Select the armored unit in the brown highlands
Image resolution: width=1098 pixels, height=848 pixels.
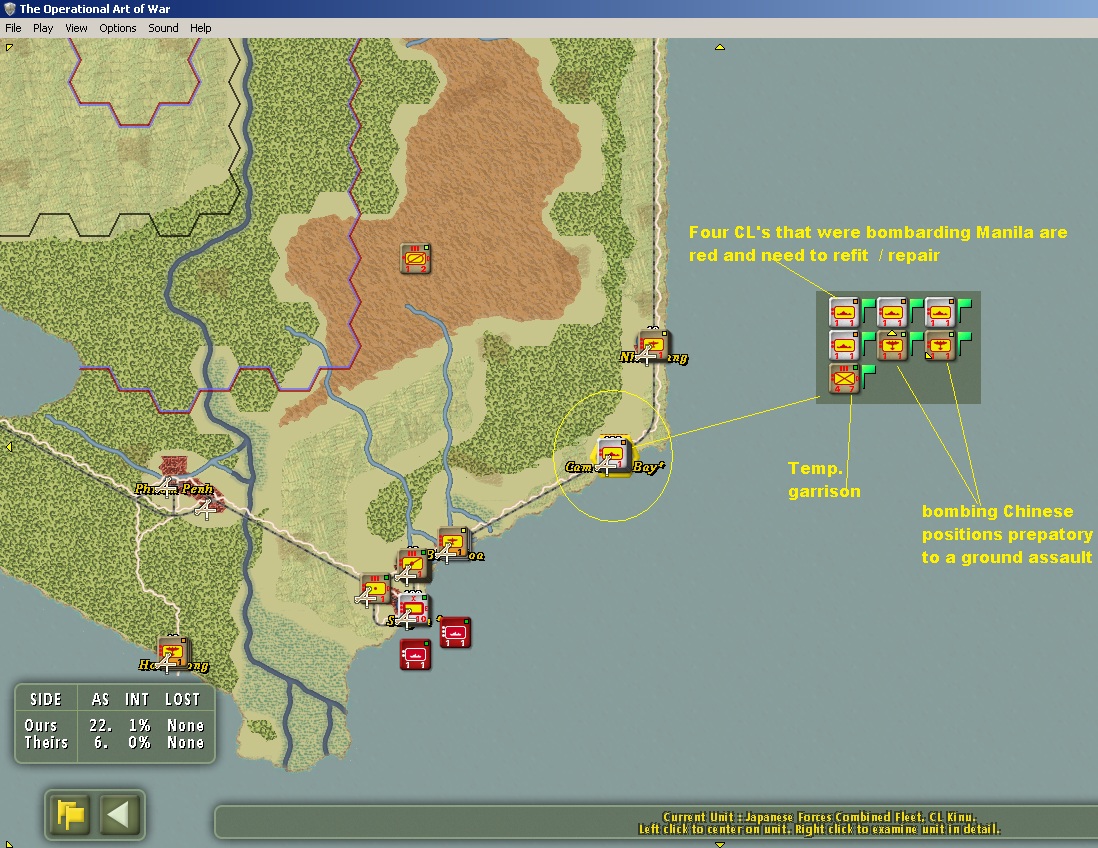[x=415, y=258]
